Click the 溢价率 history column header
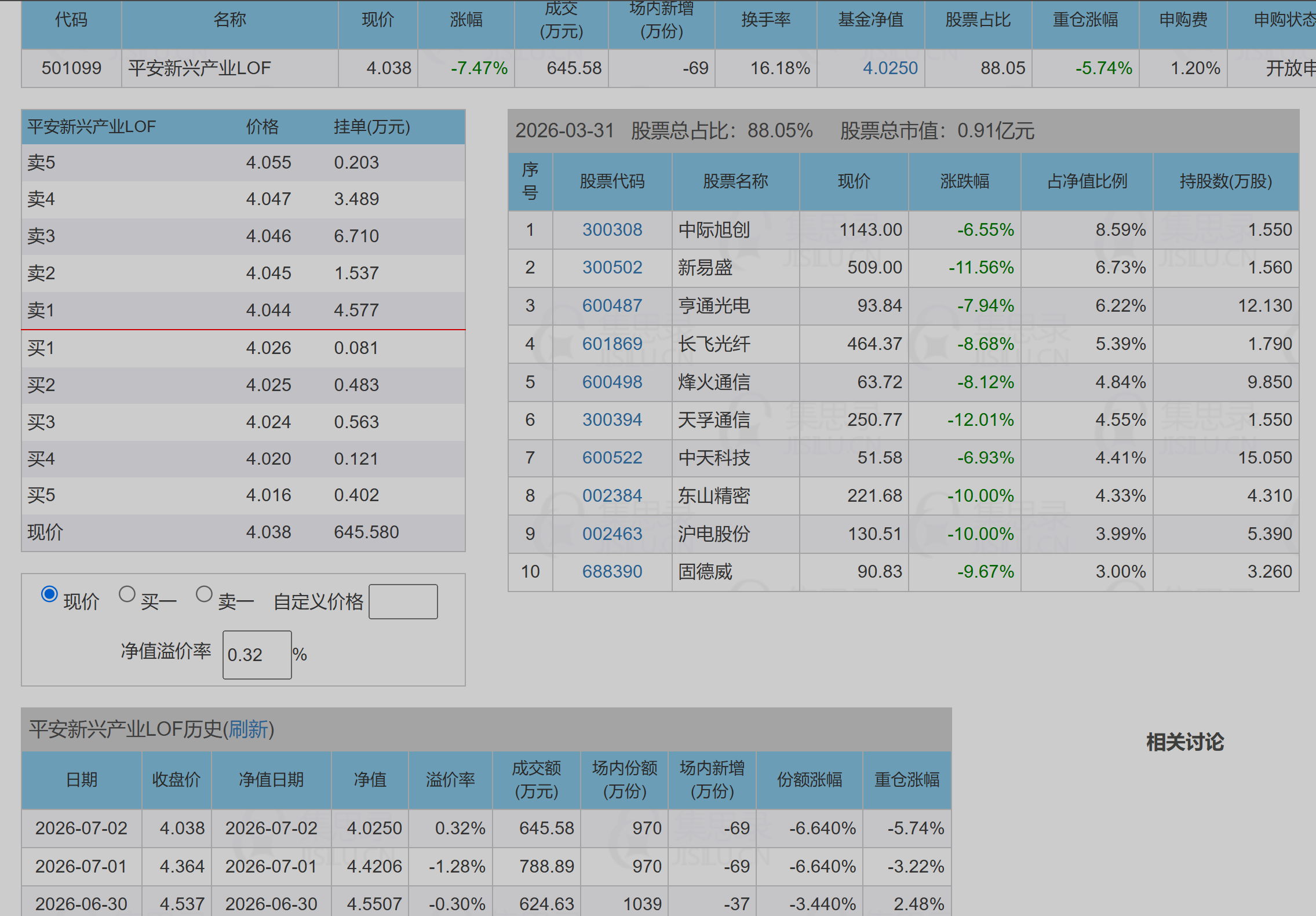The height and width of the screenshot is (916, 1316). point(450,780)
